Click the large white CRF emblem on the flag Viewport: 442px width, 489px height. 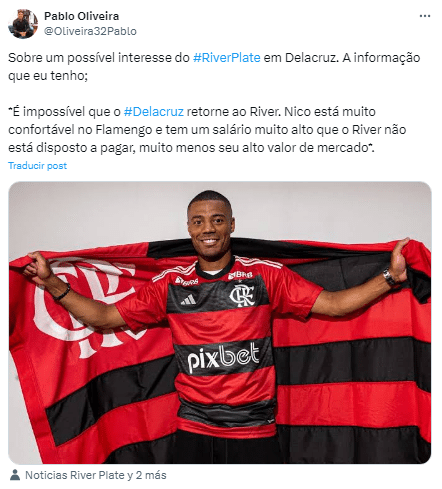pos(85,308)
